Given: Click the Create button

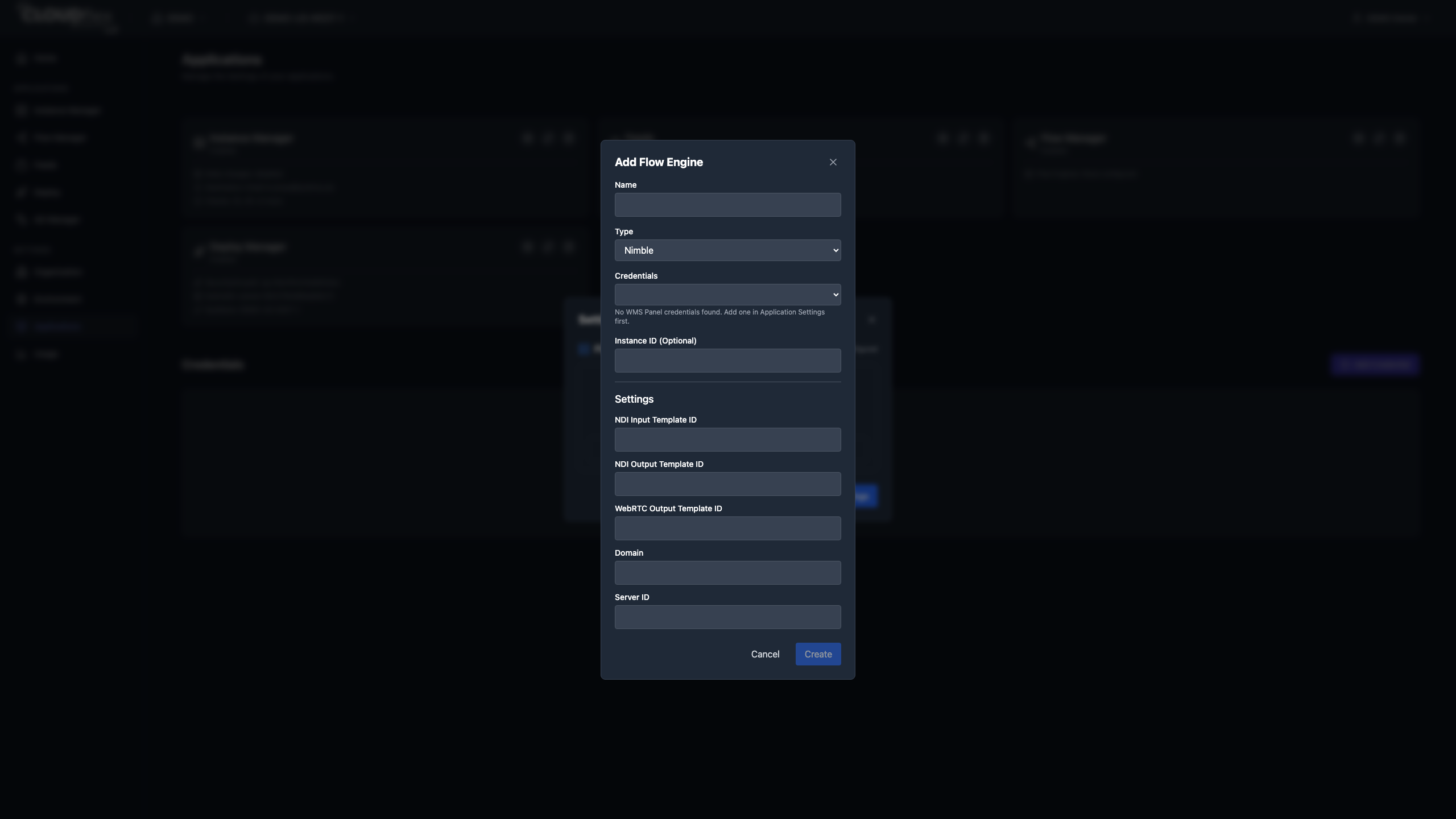Looking at the screenshot, I should 818,654.
